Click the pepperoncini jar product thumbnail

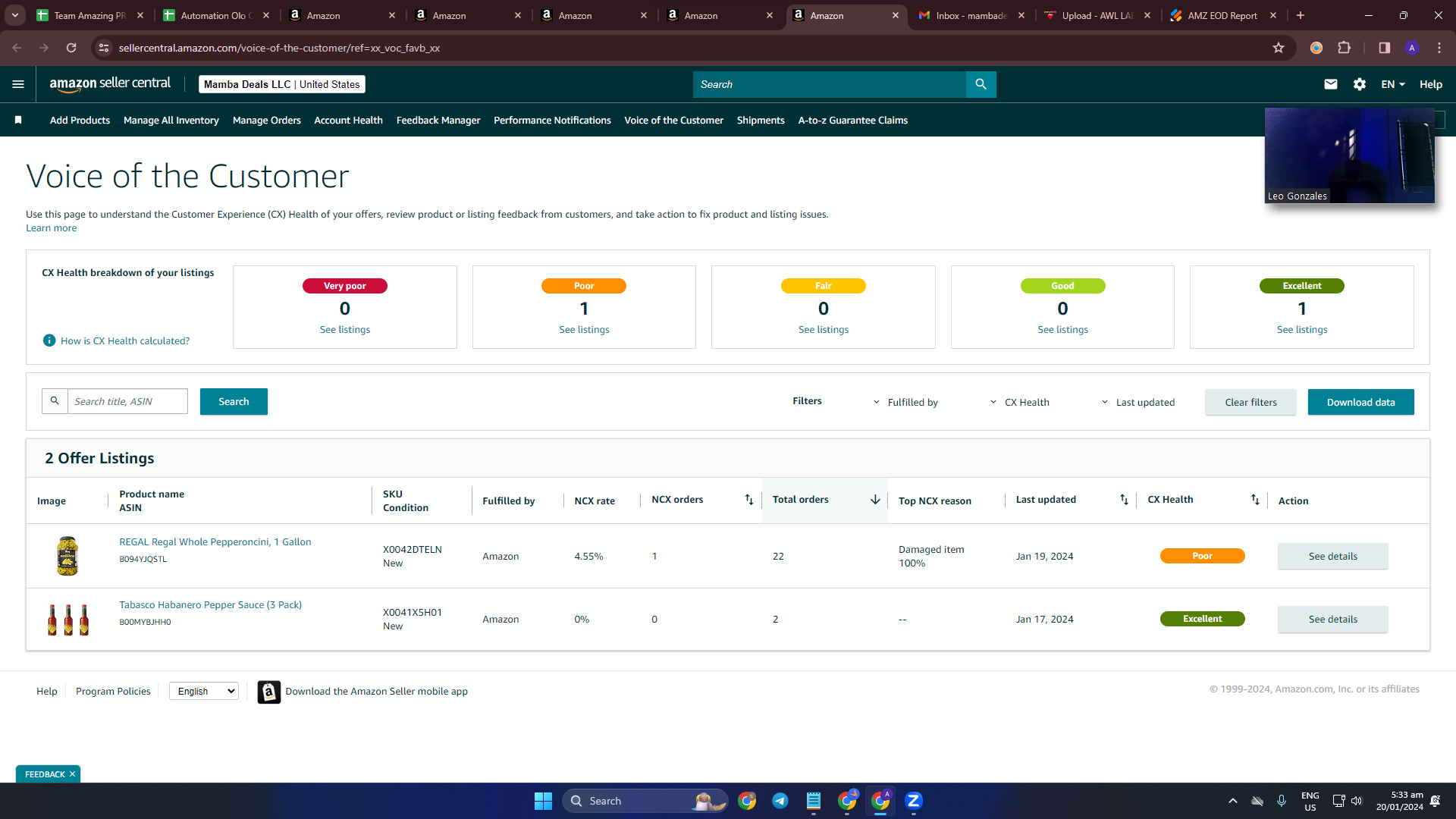click(67, 556)
